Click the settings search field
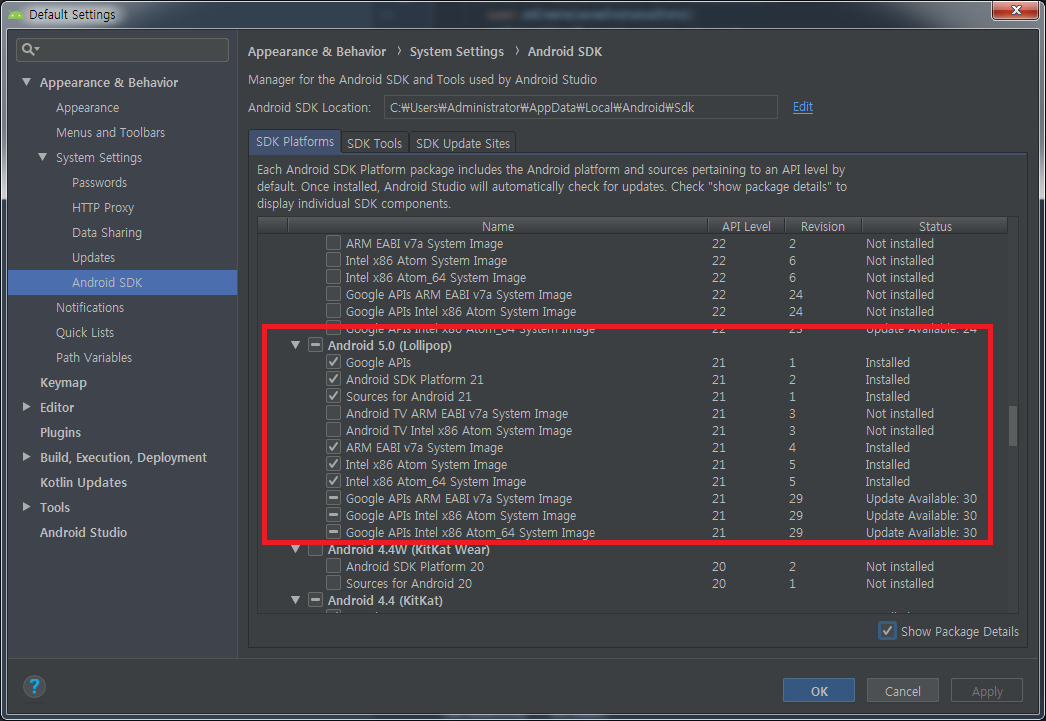The height and width of the screenshot is (721, 1046). click(x=123, y=49)
